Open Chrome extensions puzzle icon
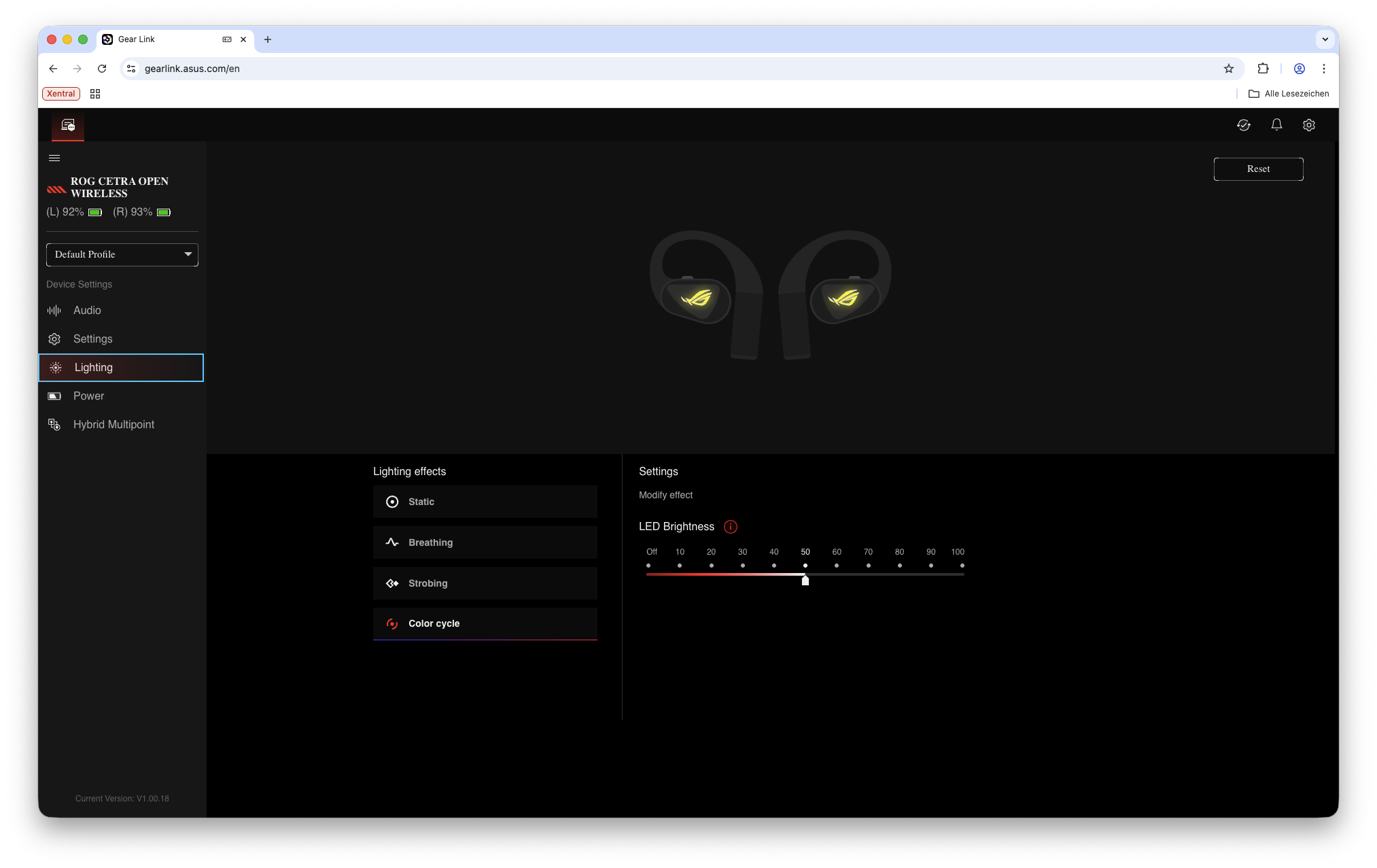 [x=1263, y=69]
